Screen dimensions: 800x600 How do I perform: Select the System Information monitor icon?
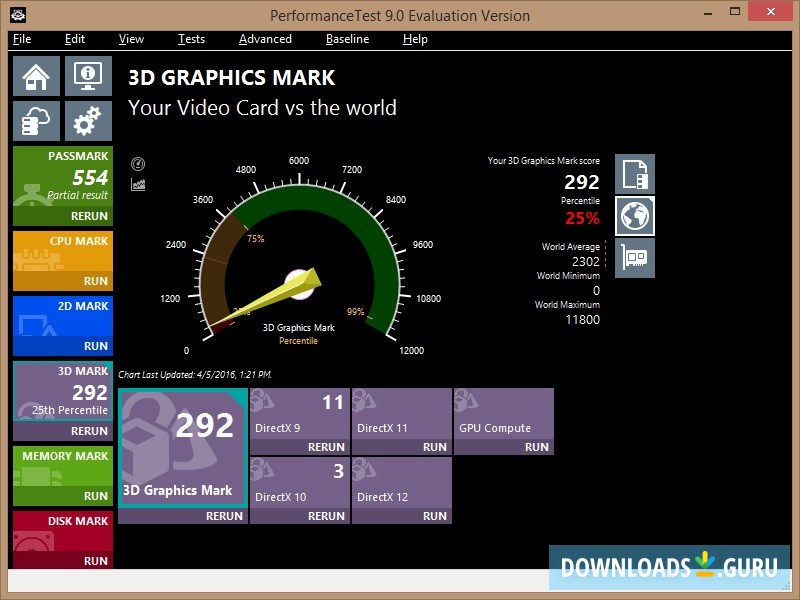pos(87,75)
